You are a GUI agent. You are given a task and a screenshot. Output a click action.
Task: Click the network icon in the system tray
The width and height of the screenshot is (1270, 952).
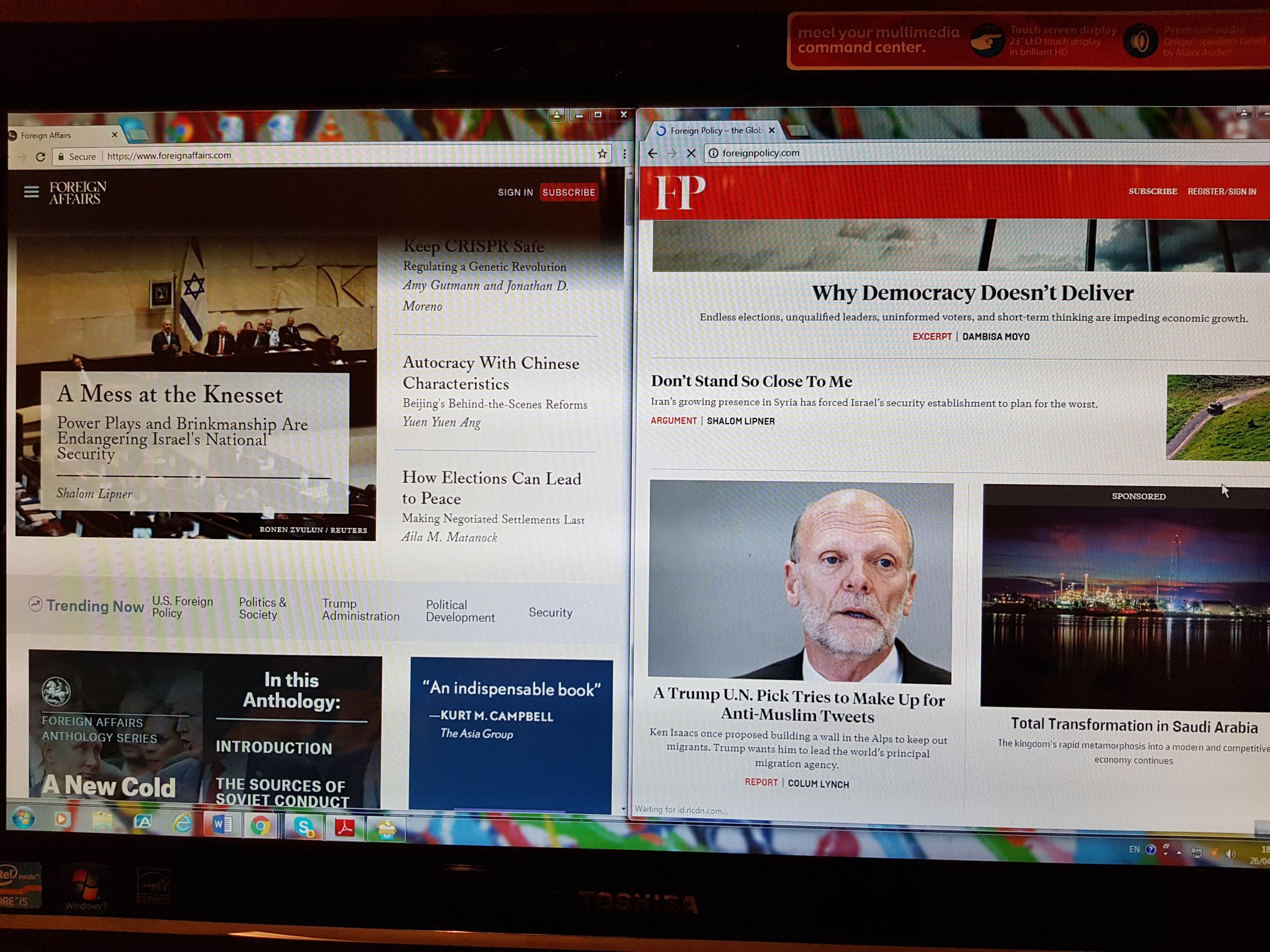click(x=1197, y=853)
